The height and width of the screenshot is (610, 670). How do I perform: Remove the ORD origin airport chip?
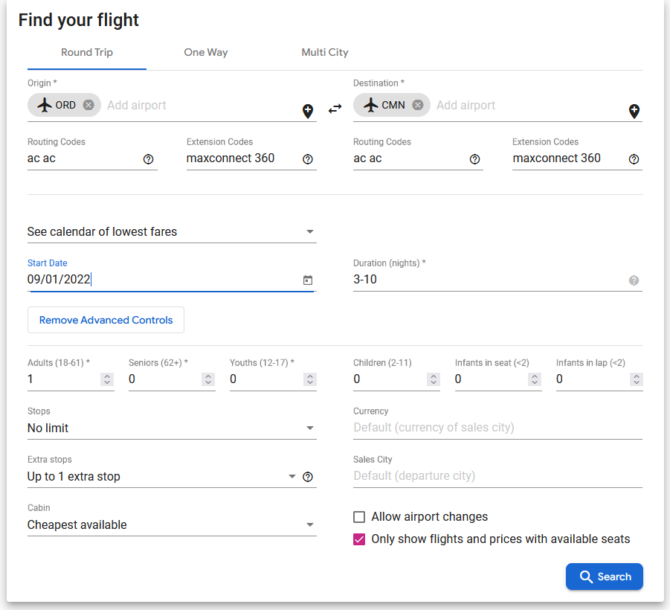tap(88, 105)
